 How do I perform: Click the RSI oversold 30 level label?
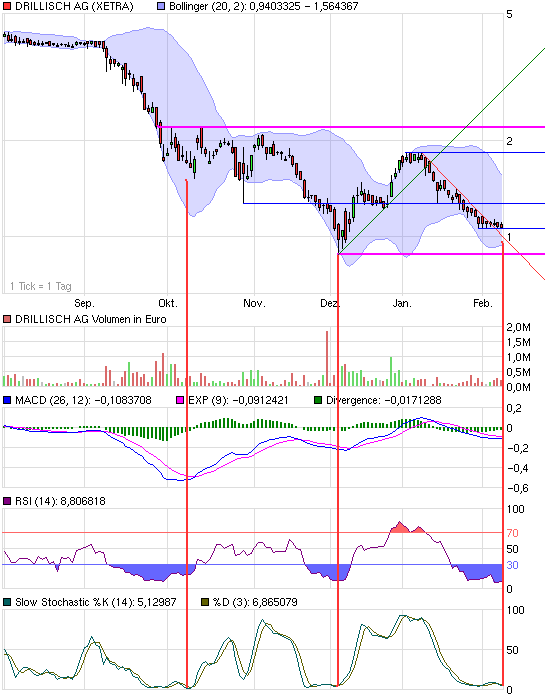512,565
